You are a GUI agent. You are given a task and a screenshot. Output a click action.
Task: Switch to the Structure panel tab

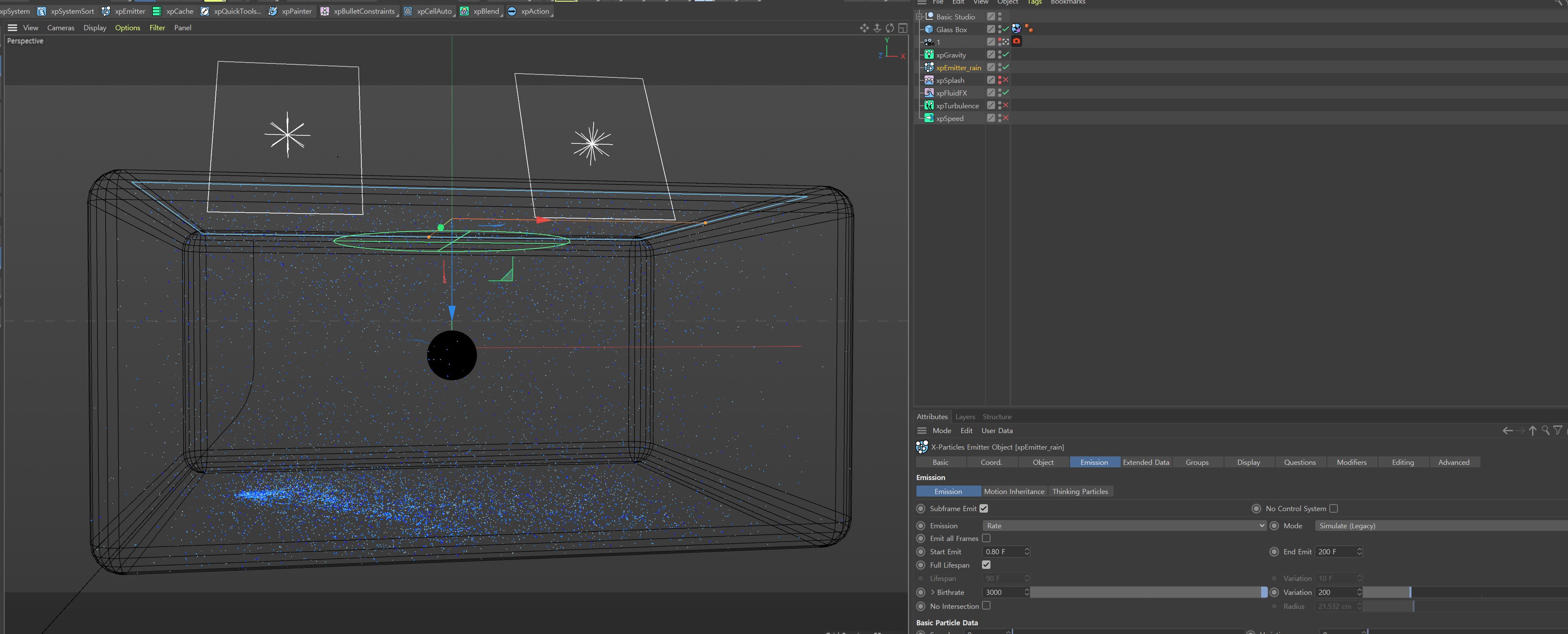[997, 417]
